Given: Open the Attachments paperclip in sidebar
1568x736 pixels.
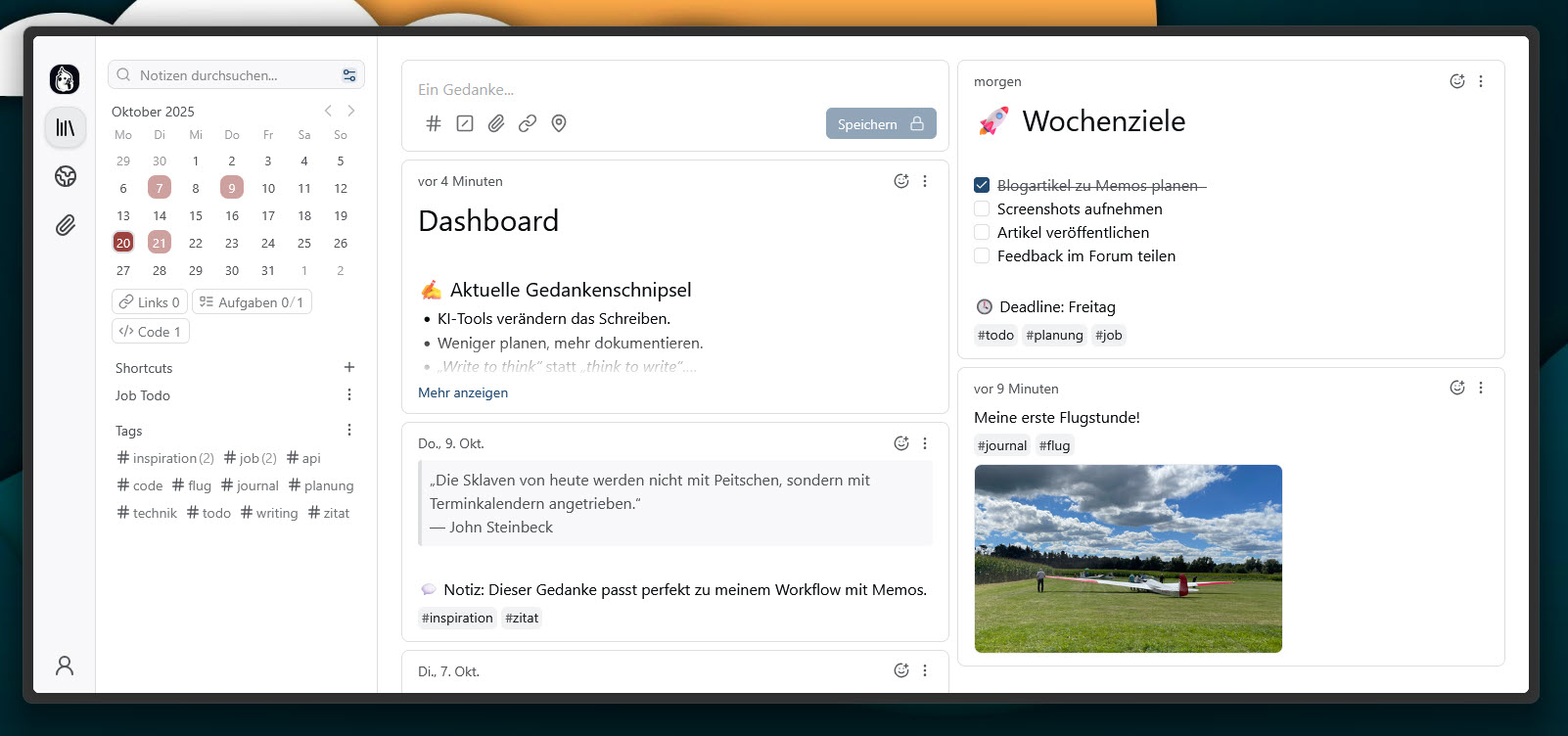Looking at the screenshot, I should pos(66,226).
